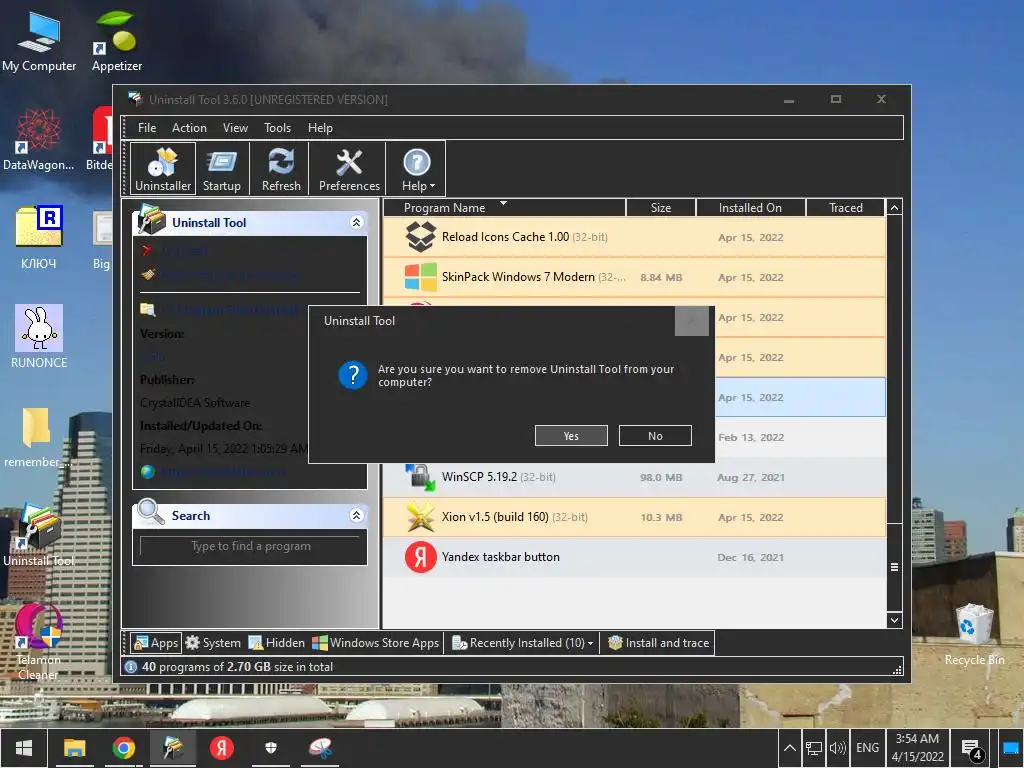Launch Google Chrome from the taskbar
The width and height of the screenshot is (1024, 768).
[123, 748]
